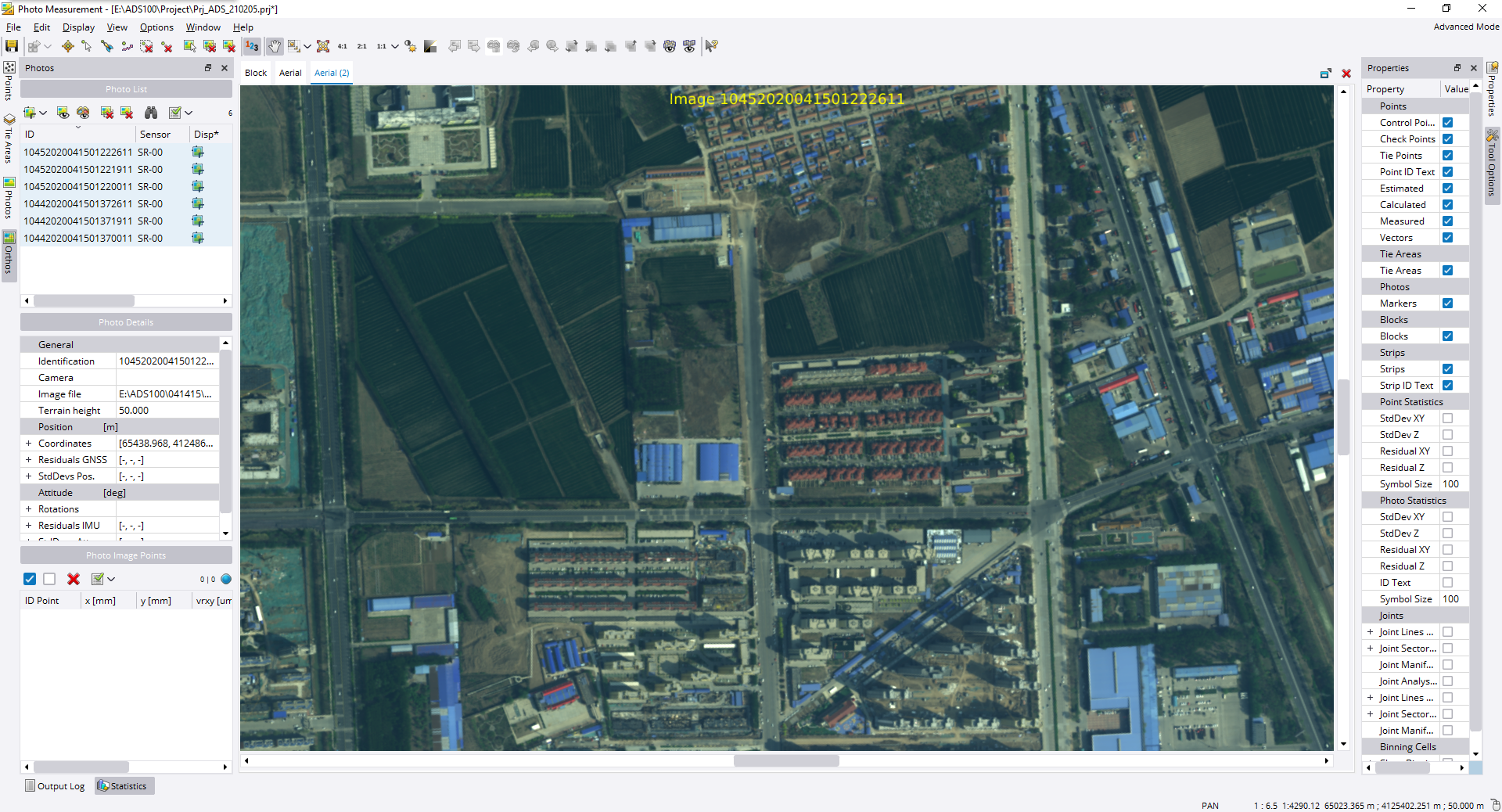This screenshot has height=812, width=1502.
Task: Open the 1:1 zoom dropdown arrow
Action: pos(395,46)
